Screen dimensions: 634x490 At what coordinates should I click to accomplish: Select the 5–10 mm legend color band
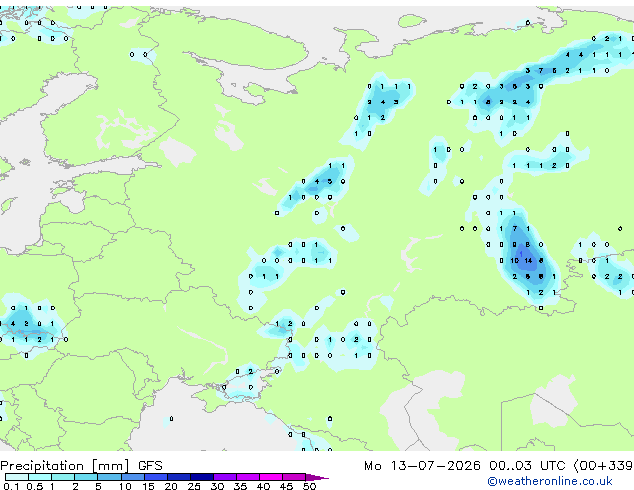click(109, 477)
